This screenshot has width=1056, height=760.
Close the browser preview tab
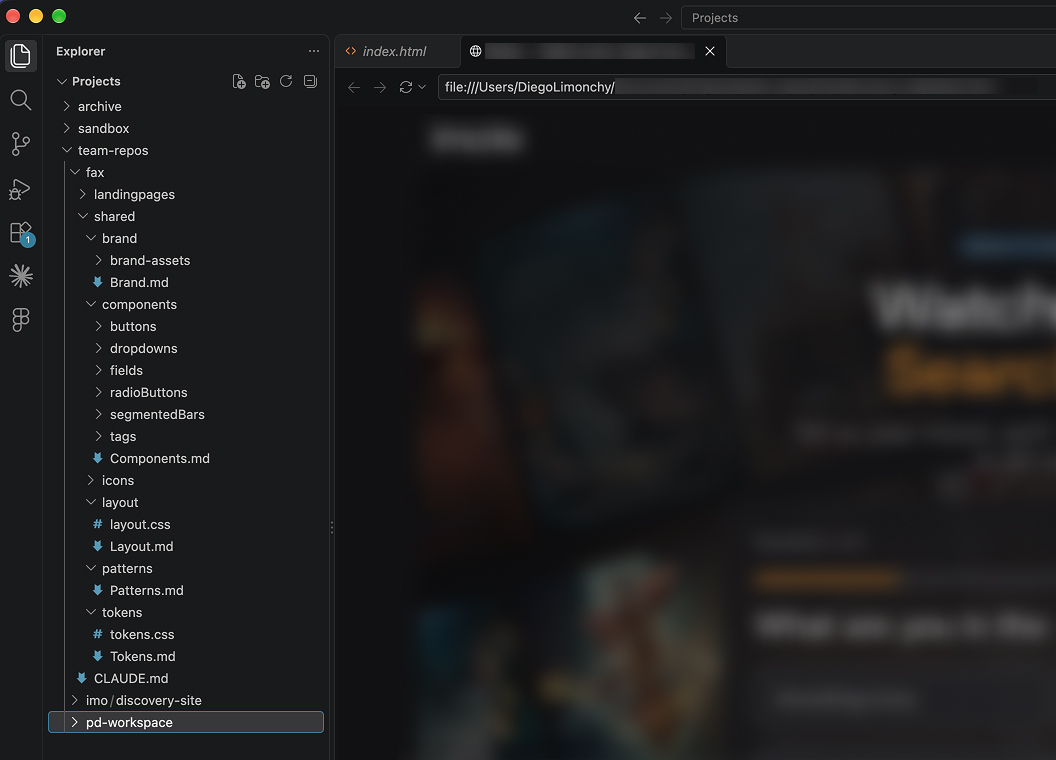(x=710, y=51)
